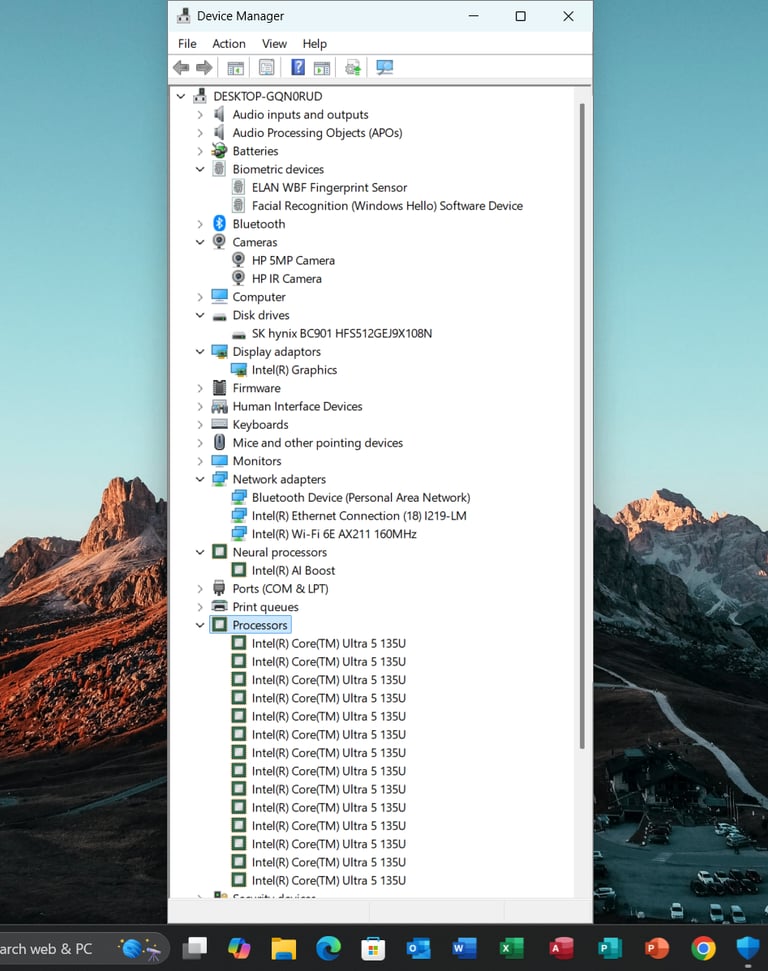Viewport: 768px width, 971px height.
Task: Click the Bluetooth category icon
Action: [219, 224]
